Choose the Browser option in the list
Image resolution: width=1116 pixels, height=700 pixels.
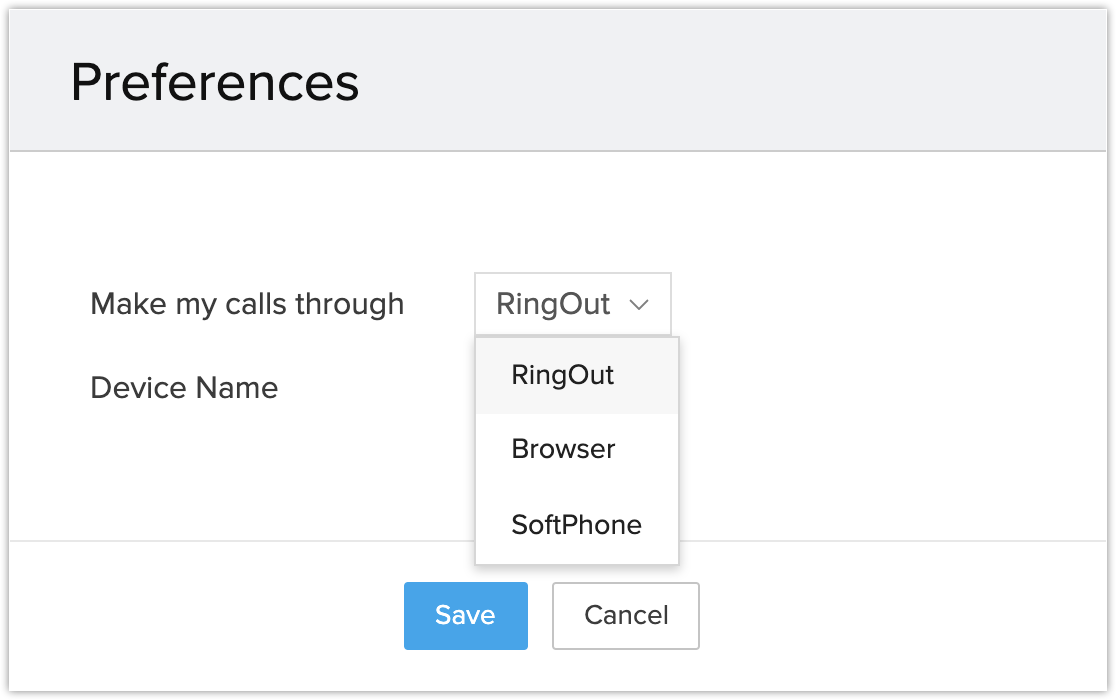tap(563, 449)
